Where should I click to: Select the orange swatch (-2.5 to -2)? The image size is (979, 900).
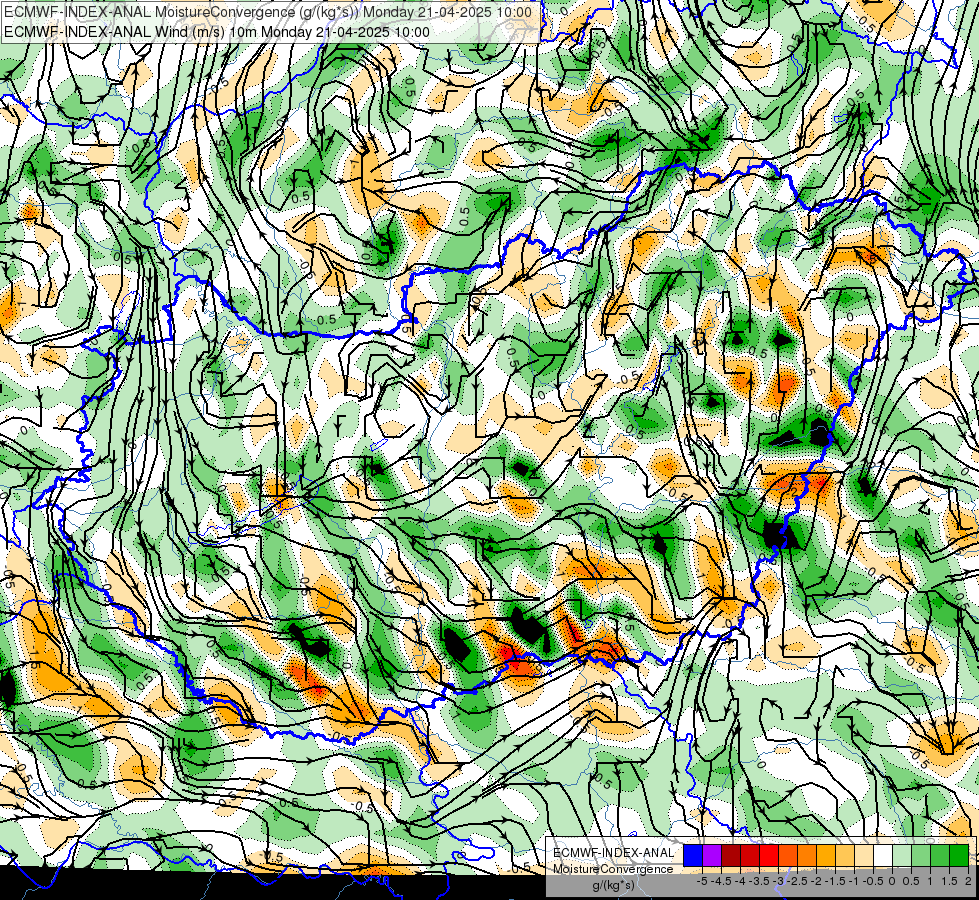[x=807, y=855]
